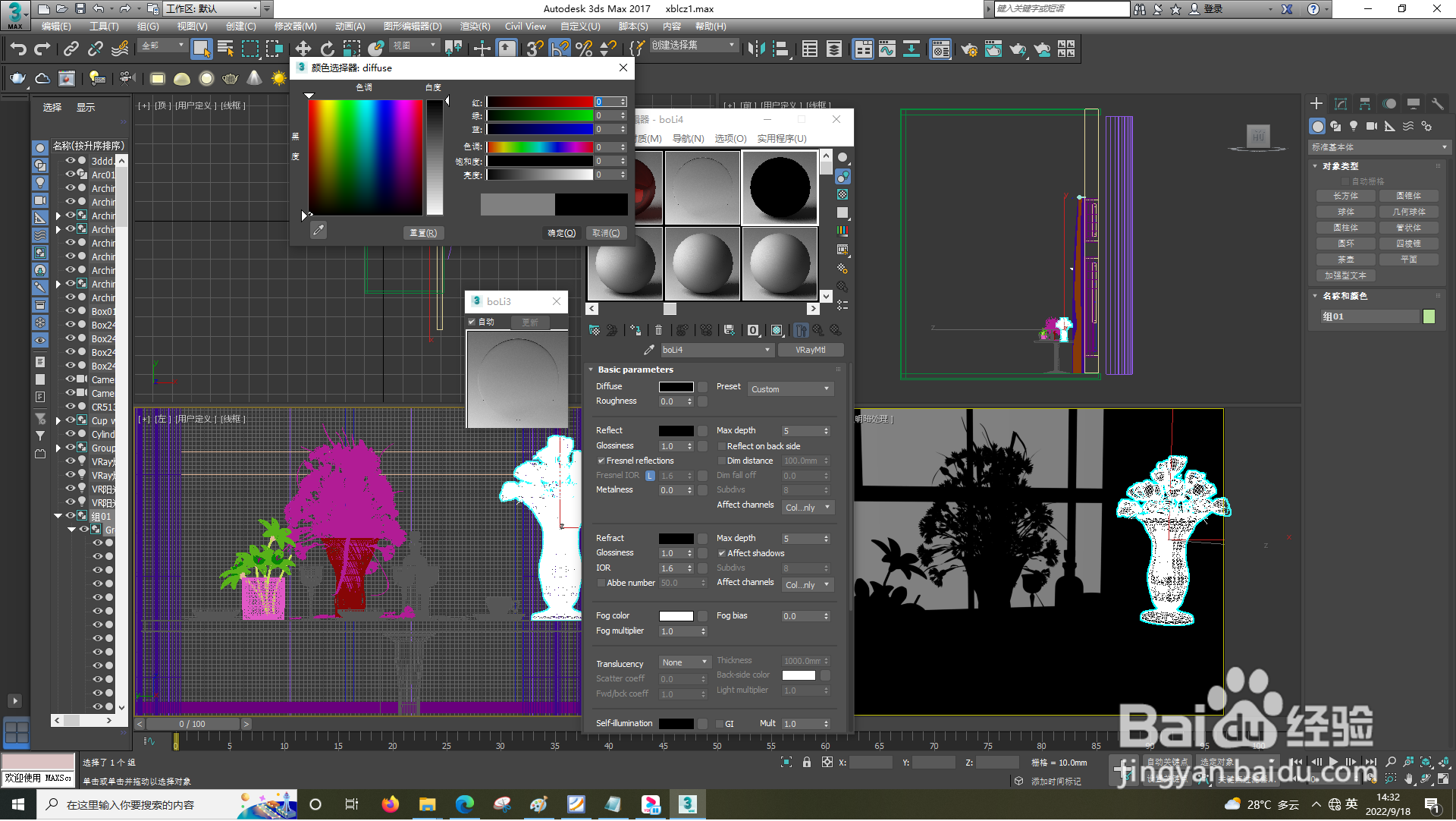Enable Abbe number checkbox

601,584
